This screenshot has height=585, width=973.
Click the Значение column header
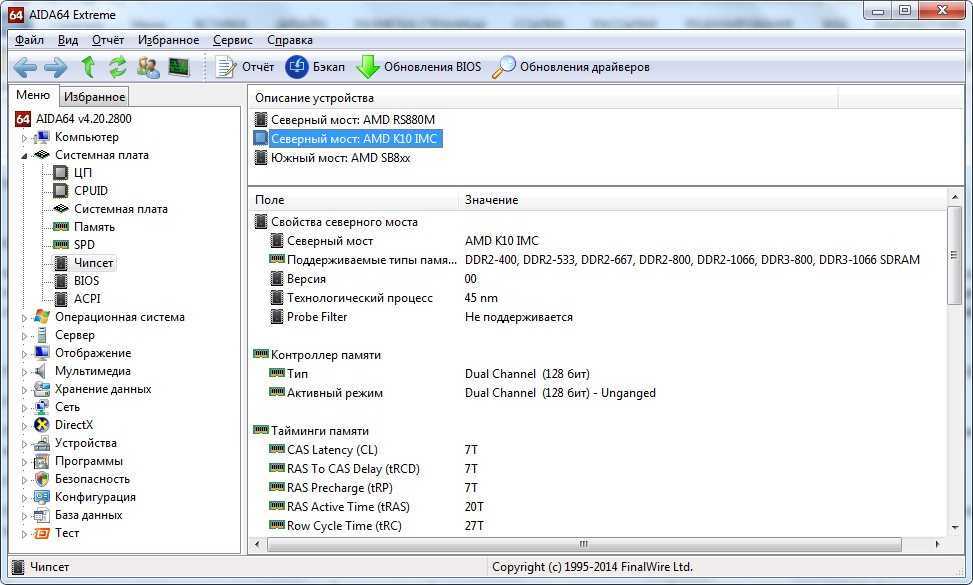(x=703, y=200)
